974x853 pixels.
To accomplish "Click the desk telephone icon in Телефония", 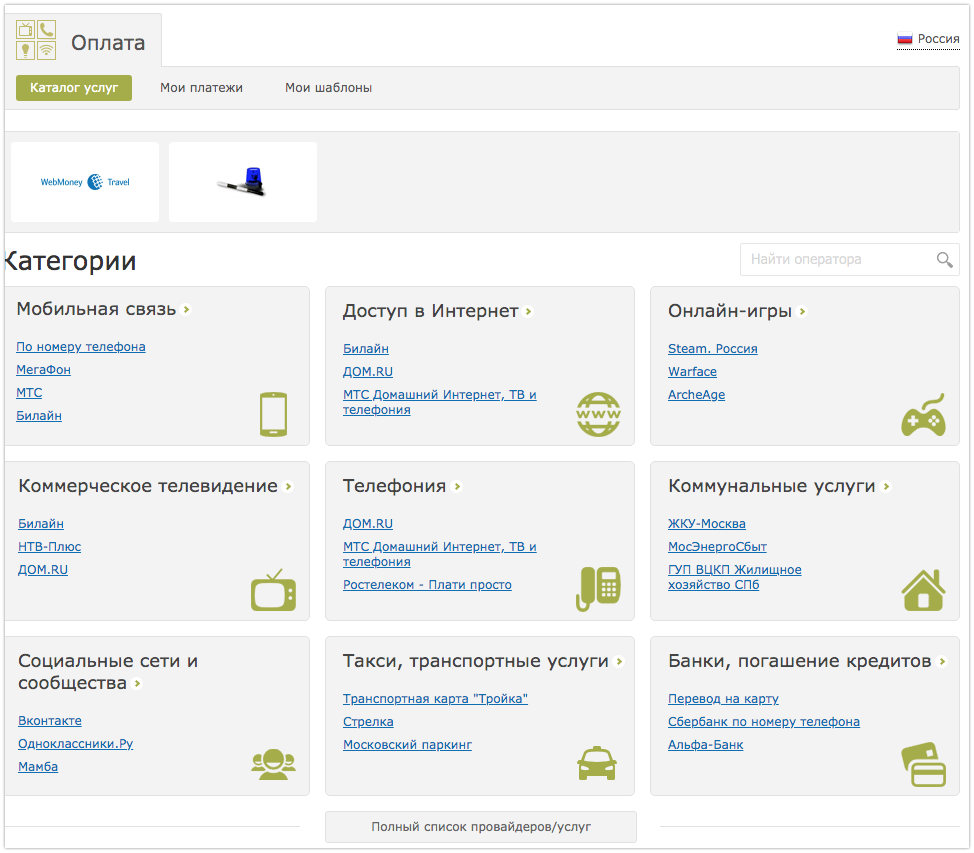I will [x=598, y=589].
